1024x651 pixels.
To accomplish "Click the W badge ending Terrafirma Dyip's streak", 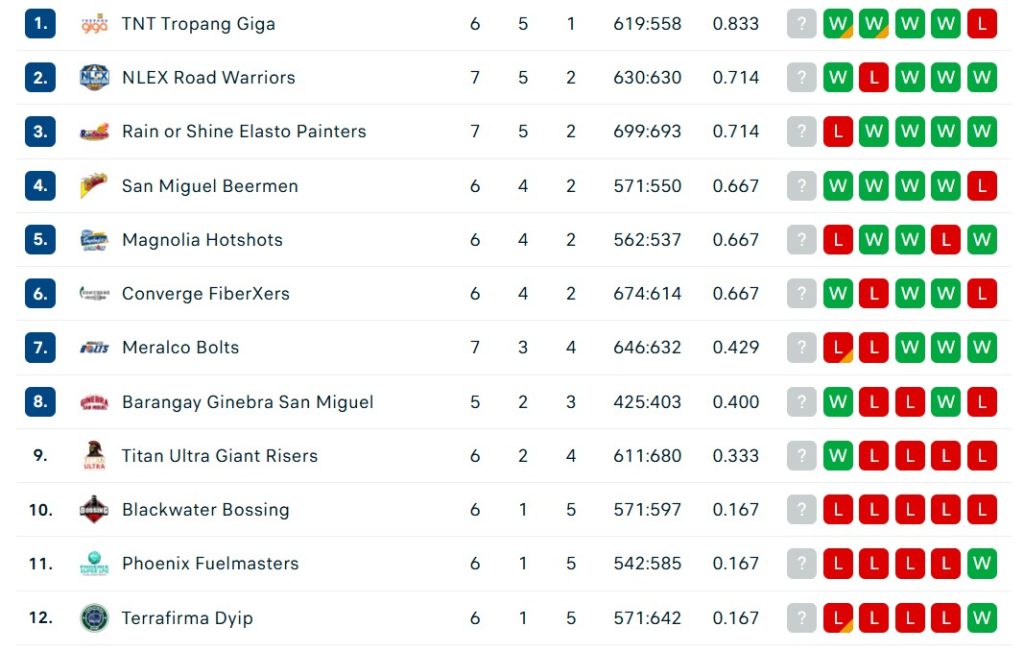I will point(981,617).
